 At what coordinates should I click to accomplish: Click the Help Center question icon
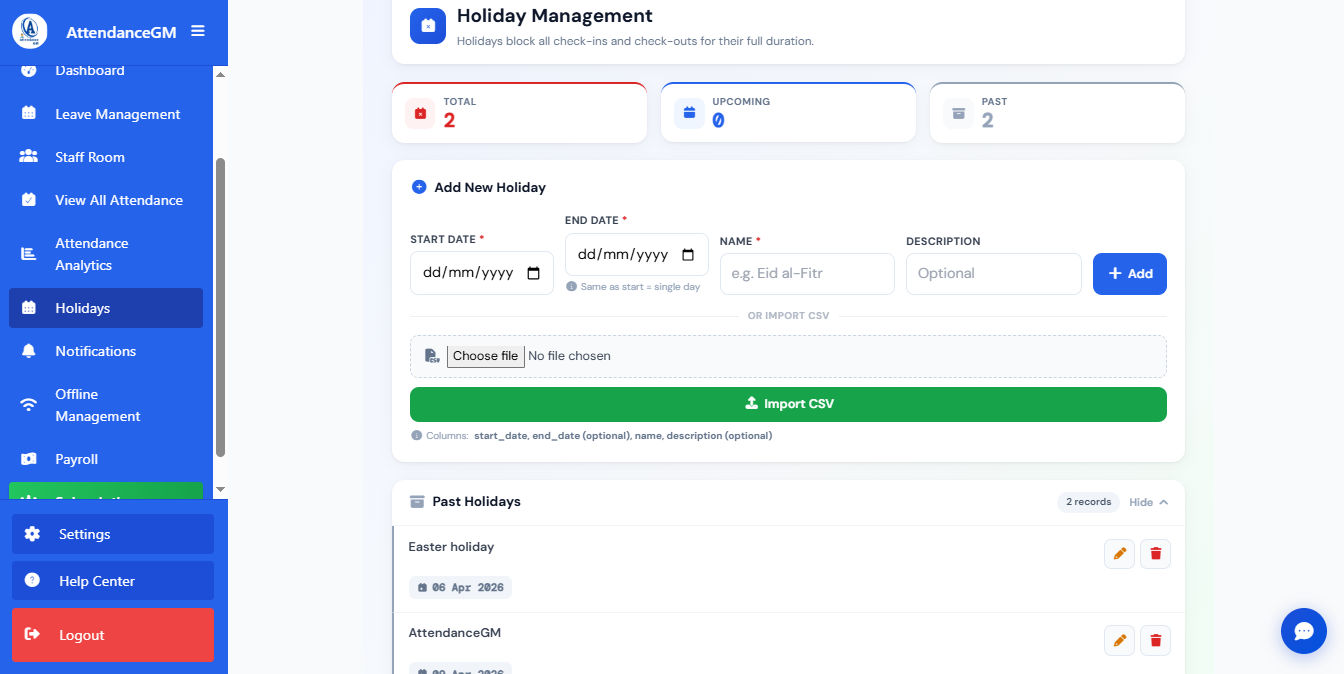[32, 580]
